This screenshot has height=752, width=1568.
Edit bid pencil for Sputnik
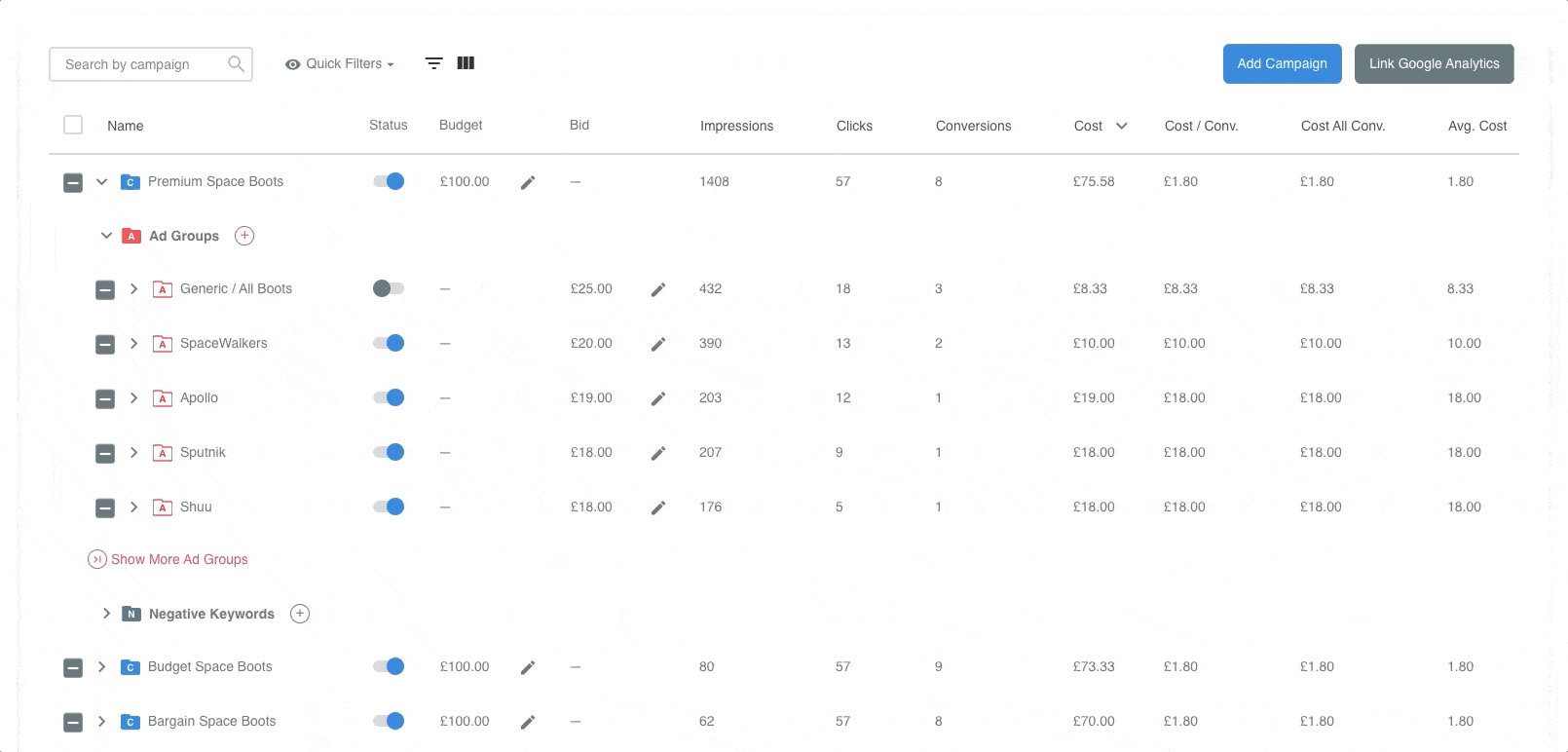[x=658, y=453]
